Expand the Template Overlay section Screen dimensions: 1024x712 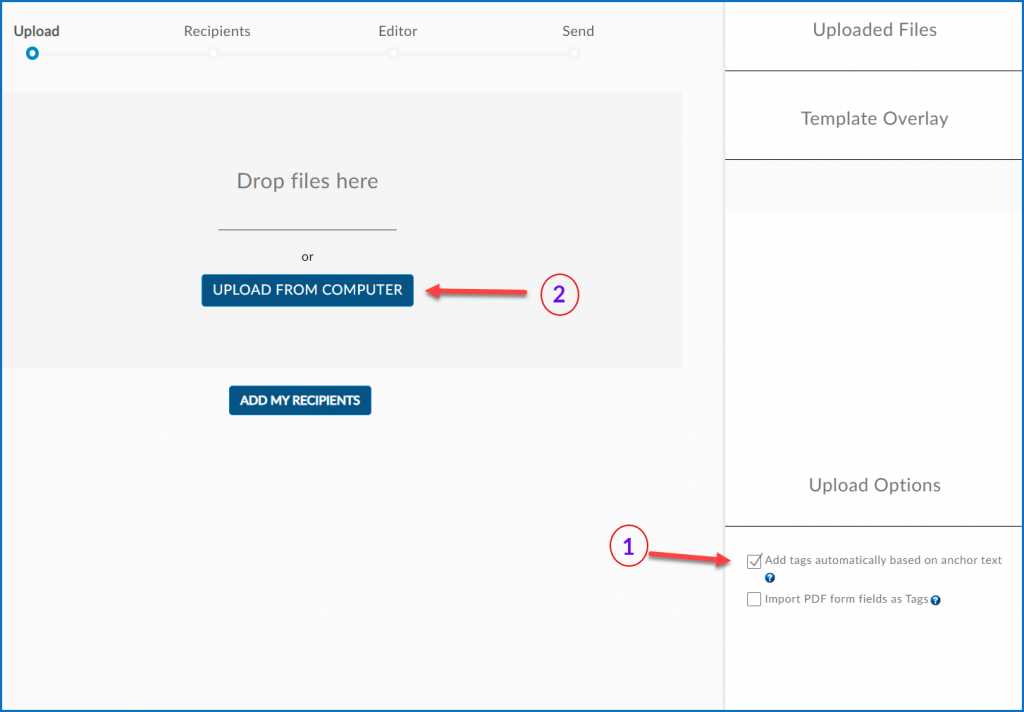pos(874,119)
